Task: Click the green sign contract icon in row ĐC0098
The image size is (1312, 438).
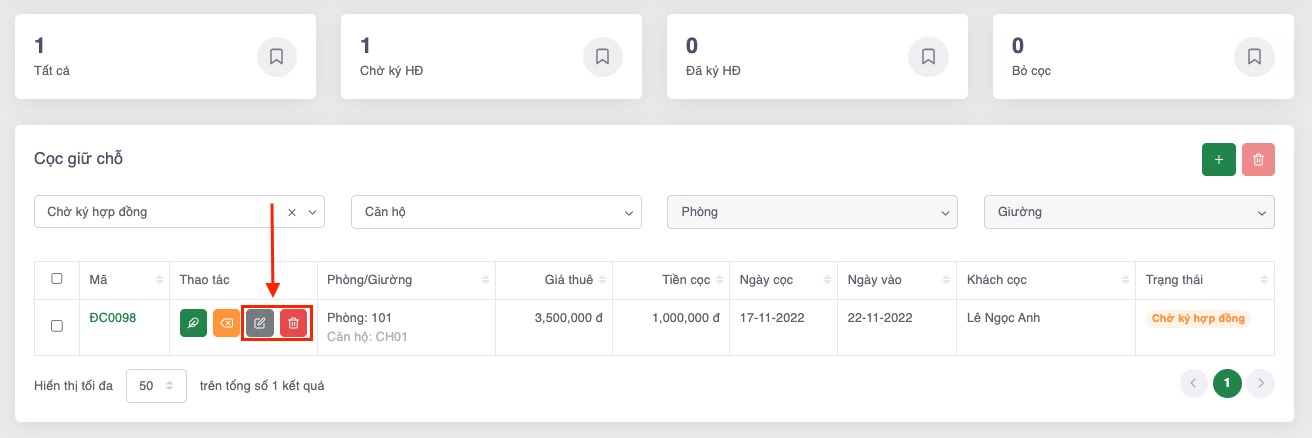Action: click(193, 323)
